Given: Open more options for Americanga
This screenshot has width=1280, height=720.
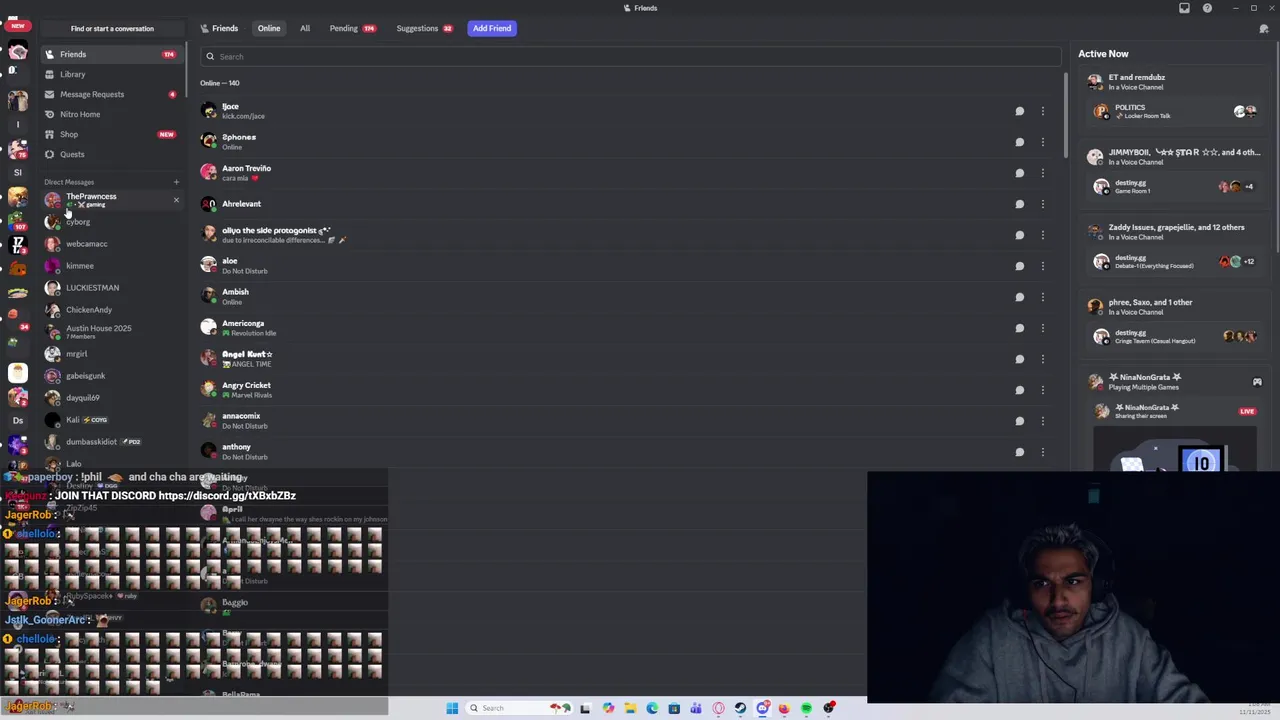Looking at the screenshot, I should click(1042, 328).
